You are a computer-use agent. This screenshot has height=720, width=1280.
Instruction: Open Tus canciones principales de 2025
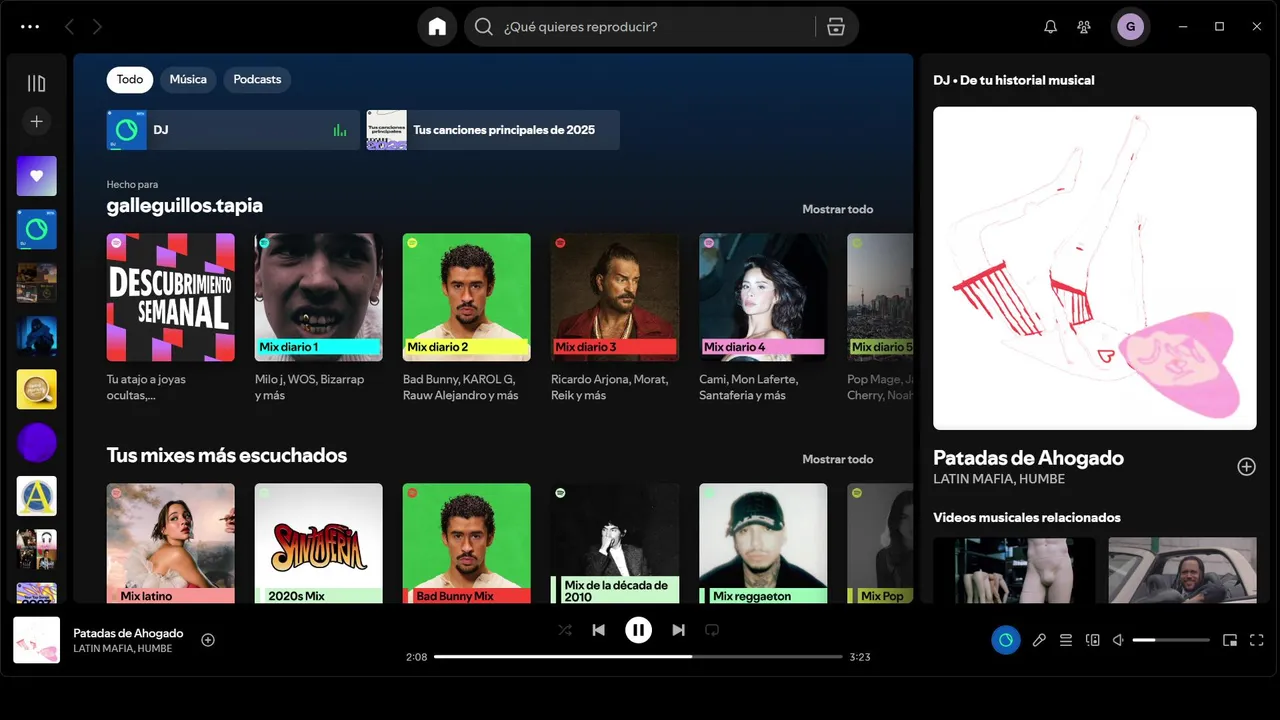[x=493, y=130]
